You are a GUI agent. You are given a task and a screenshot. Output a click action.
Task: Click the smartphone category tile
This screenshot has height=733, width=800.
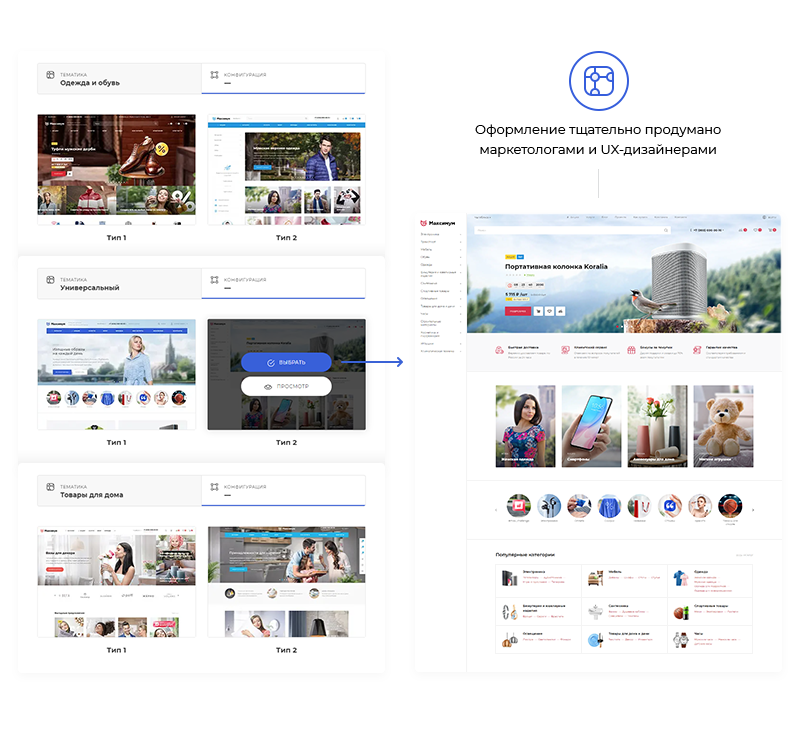591,427
